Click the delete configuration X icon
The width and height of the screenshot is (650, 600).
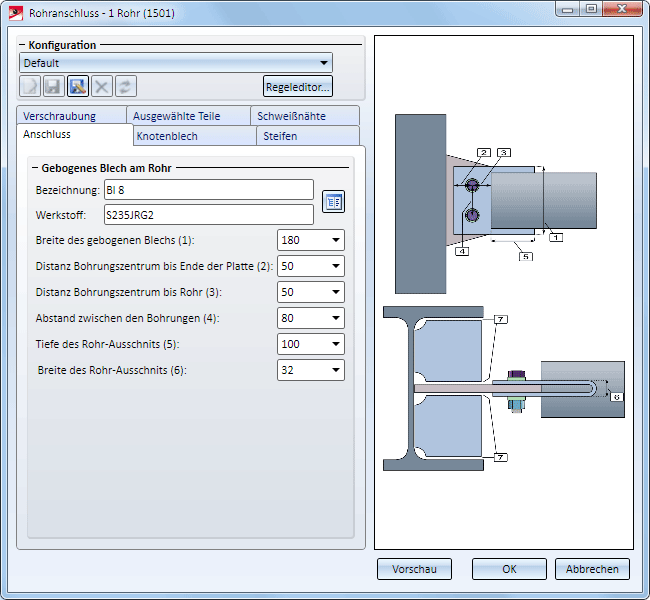pyautogui.click(x=102, y=87)
